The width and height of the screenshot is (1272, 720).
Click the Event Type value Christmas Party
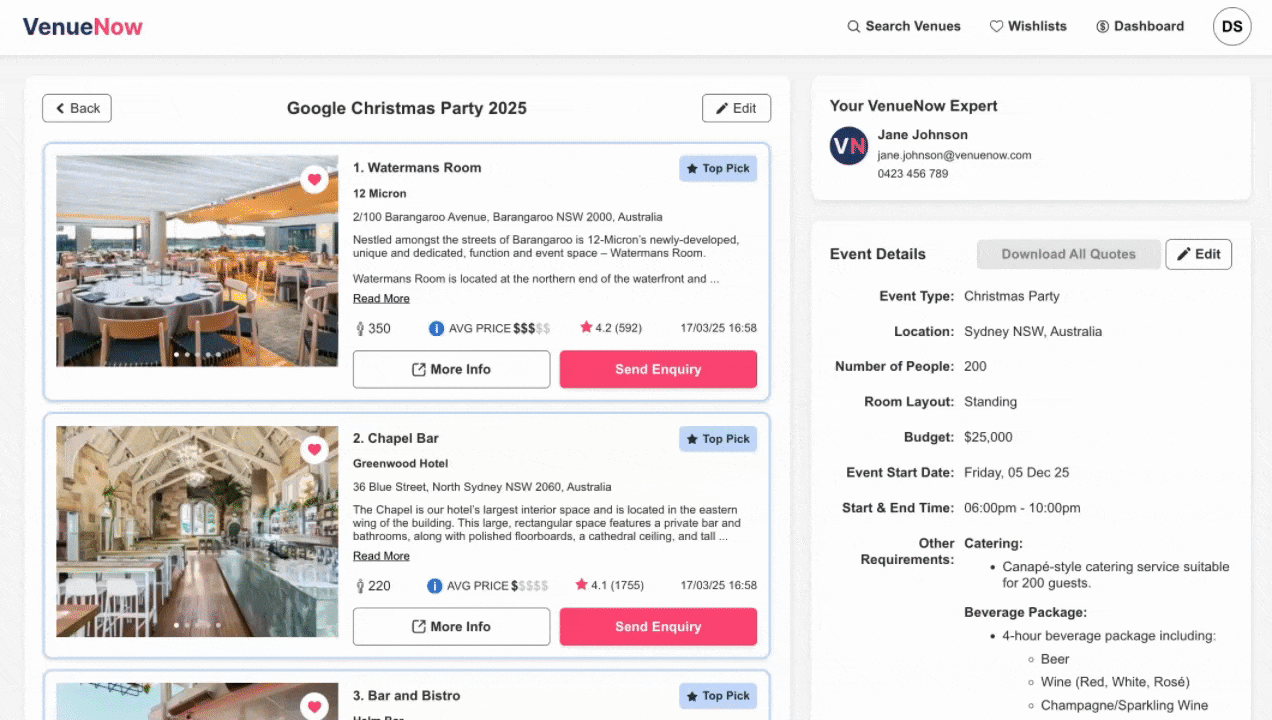coord(1012,296)
